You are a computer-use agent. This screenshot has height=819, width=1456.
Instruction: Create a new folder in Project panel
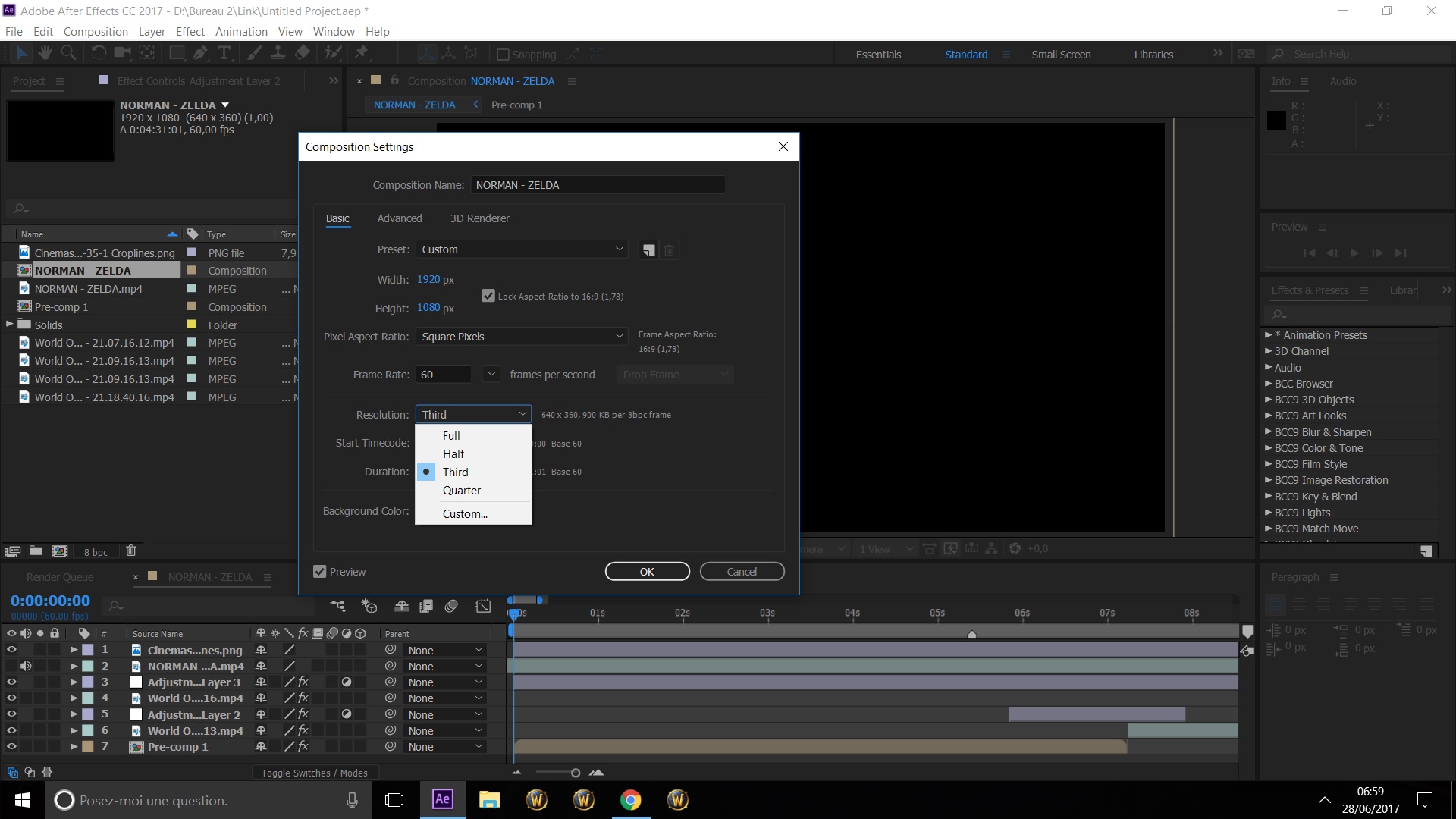pos(36,551)
